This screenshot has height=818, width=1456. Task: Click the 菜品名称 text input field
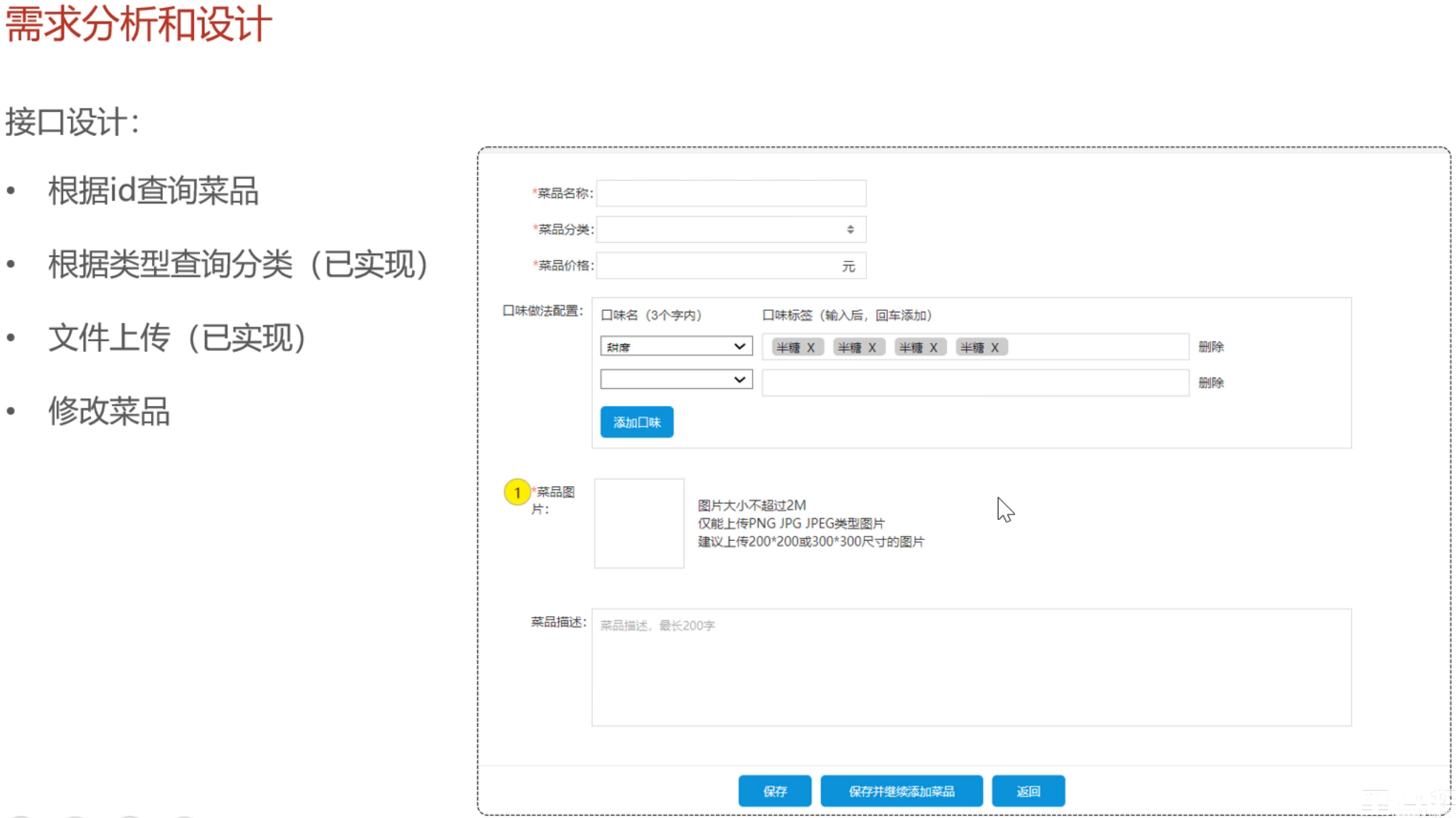click(x=731, y=193)
